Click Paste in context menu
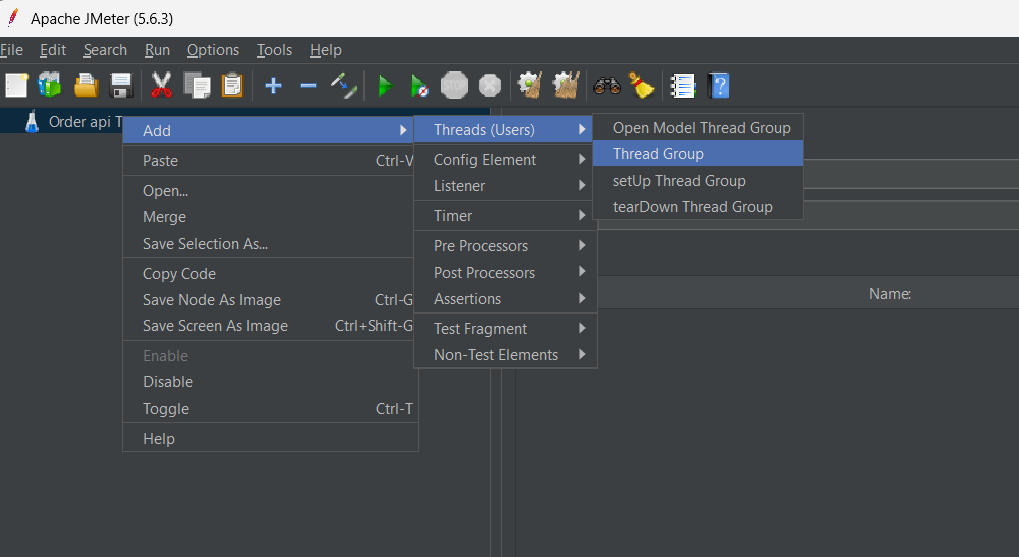This screenshot has width=1019, height=557. (269, 161)
